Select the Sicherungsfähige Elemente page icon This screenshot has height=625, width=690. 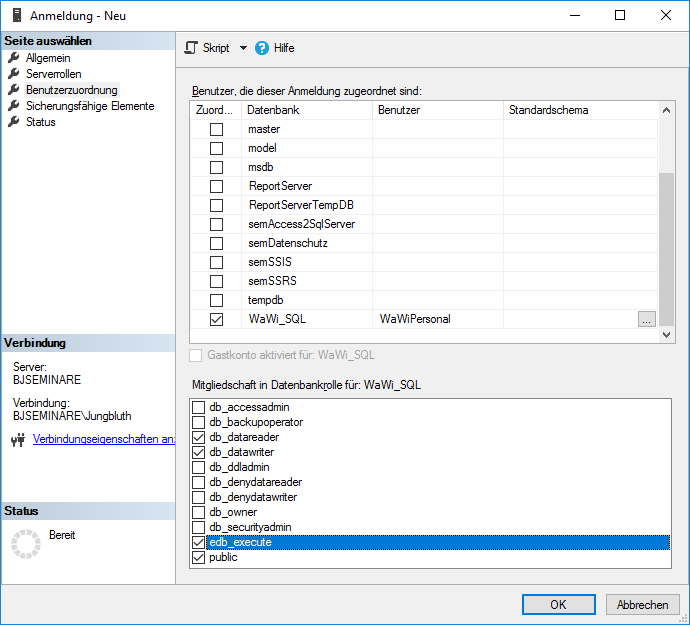(14, 106)
